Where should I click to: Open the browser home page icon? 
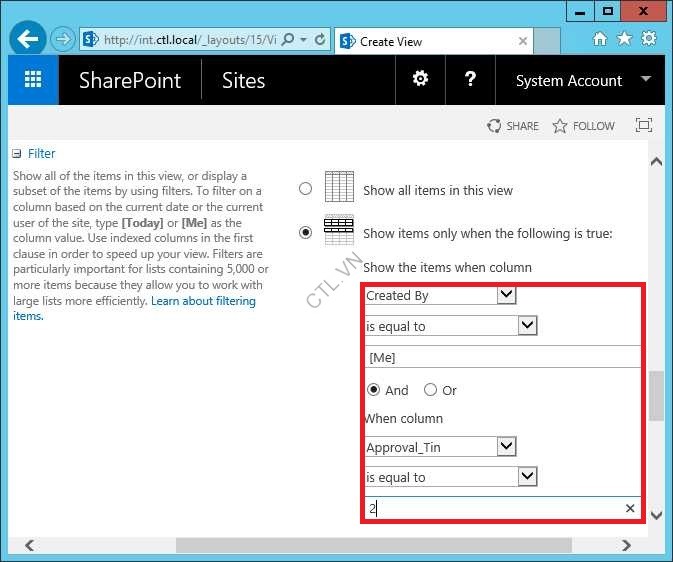click(x=600, y=39)
